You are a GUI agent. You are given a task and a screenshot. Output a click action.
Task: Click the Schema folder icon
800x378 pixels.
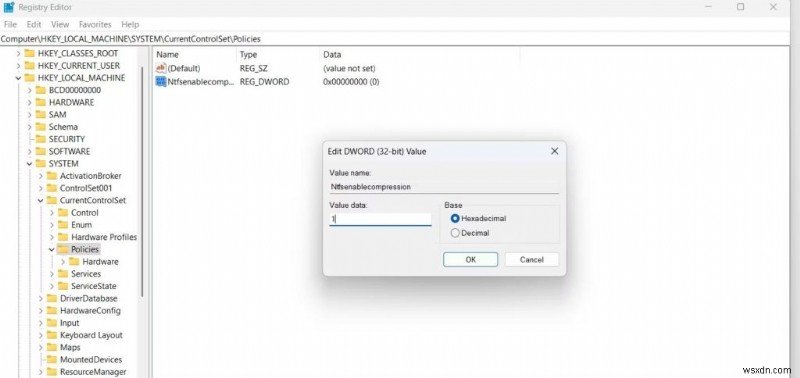click(41, 127)
